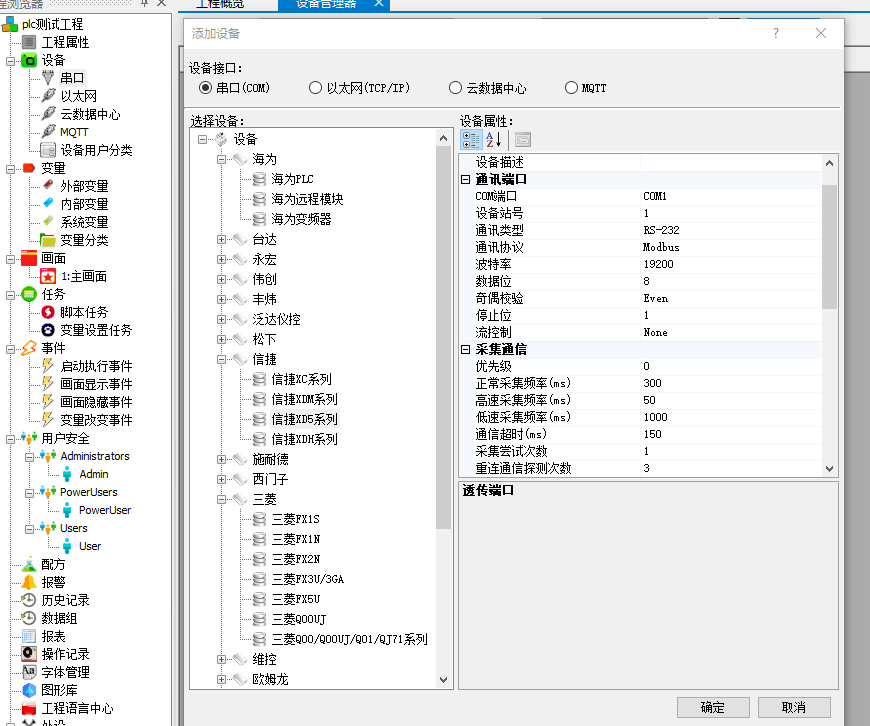This screenshot has width=870, height=726.
Task: Select 启动执行事件 in the project tree
Action: tap(96, 366)
